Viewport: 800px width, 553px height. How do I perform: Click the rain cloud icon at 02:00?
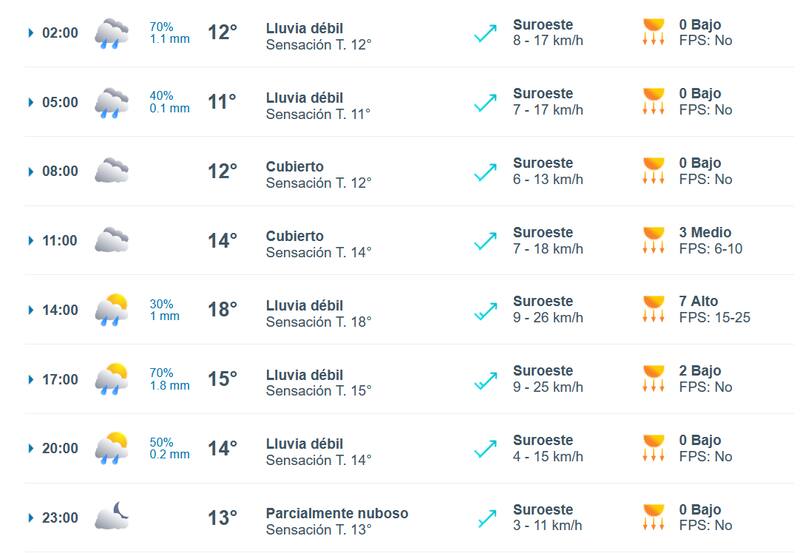pyautogui.click(x=111, y=33)
